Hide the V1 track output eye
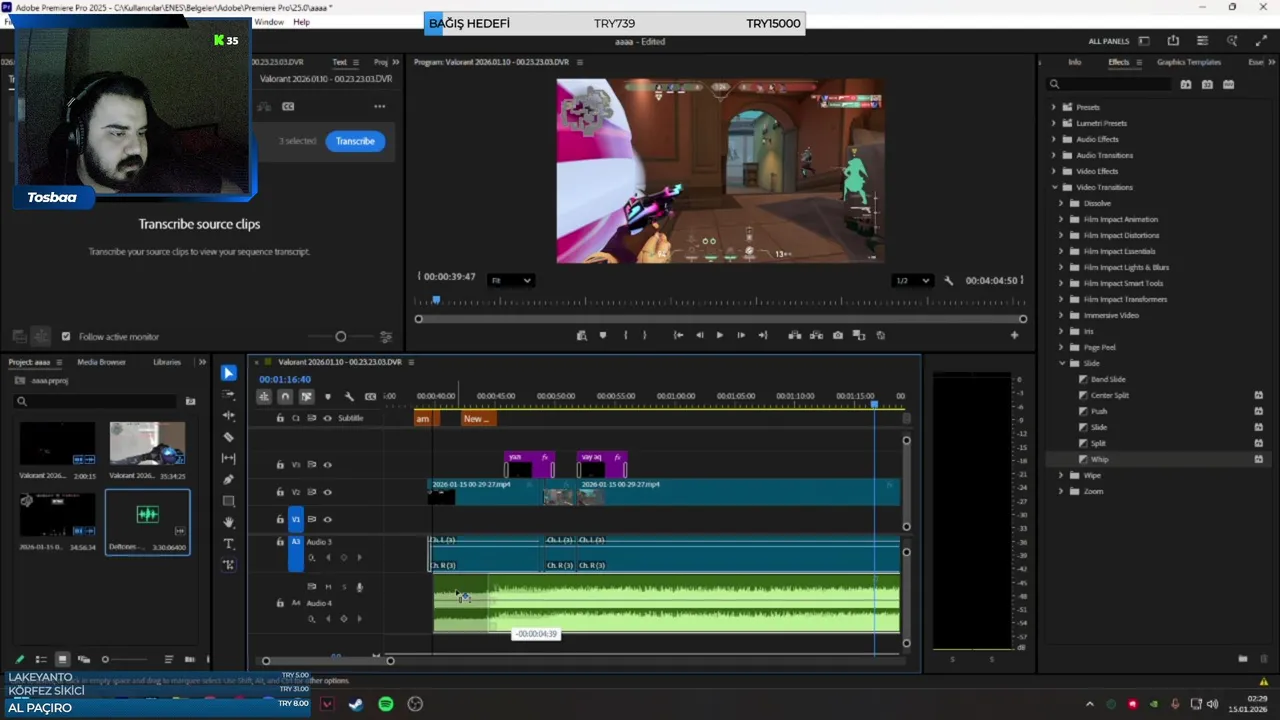Image resolution: width=1280 pixels, height=720 pixels. coord(327,519)
